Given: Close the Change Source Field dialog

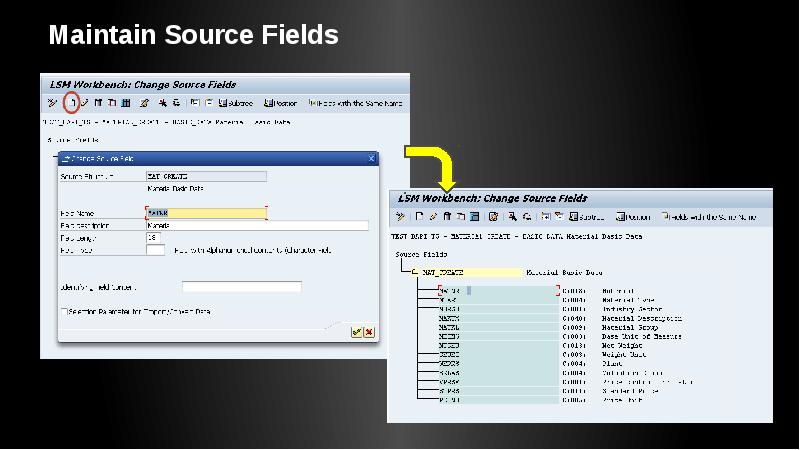Looking at the screenshot, I should click(371, 159).
